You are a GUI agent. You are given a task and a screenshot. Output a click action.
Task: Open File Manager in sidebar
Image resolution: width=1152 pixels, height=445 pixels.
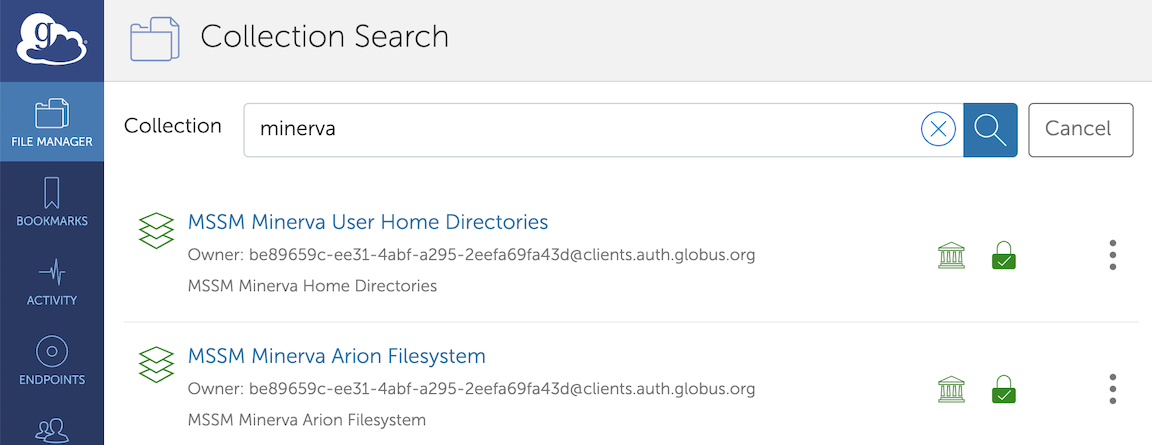pos(51,122)
